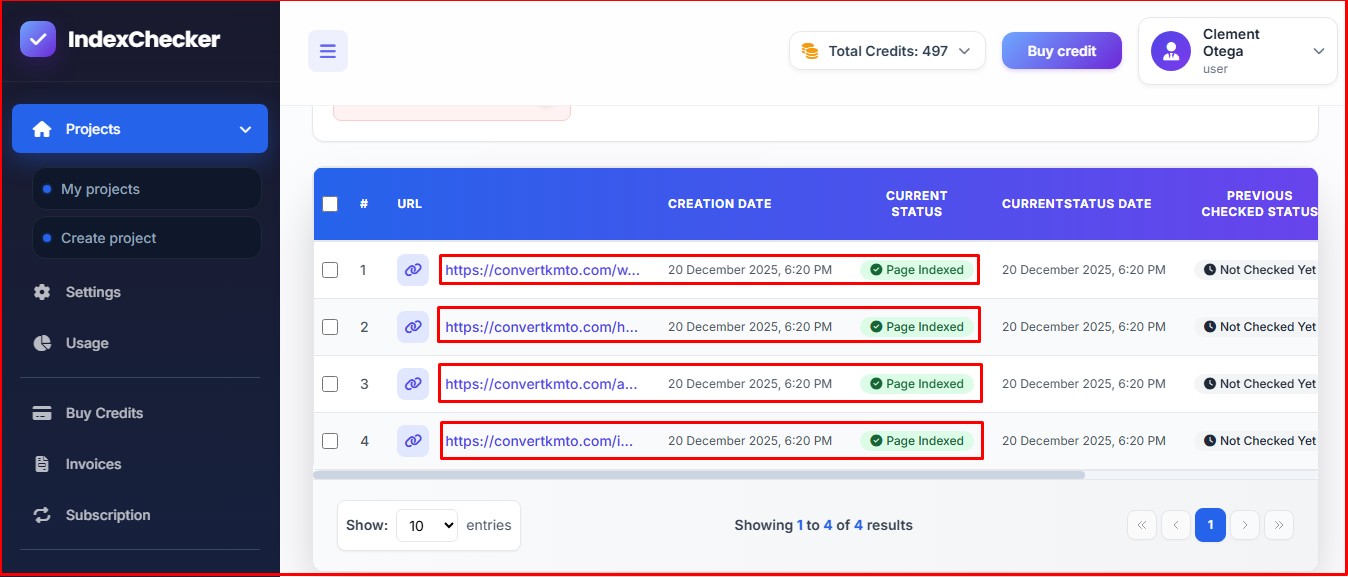Viewport: 1348px width, 577px height.
Task: Select the checkbox for row 4
Action: [330, 441]
